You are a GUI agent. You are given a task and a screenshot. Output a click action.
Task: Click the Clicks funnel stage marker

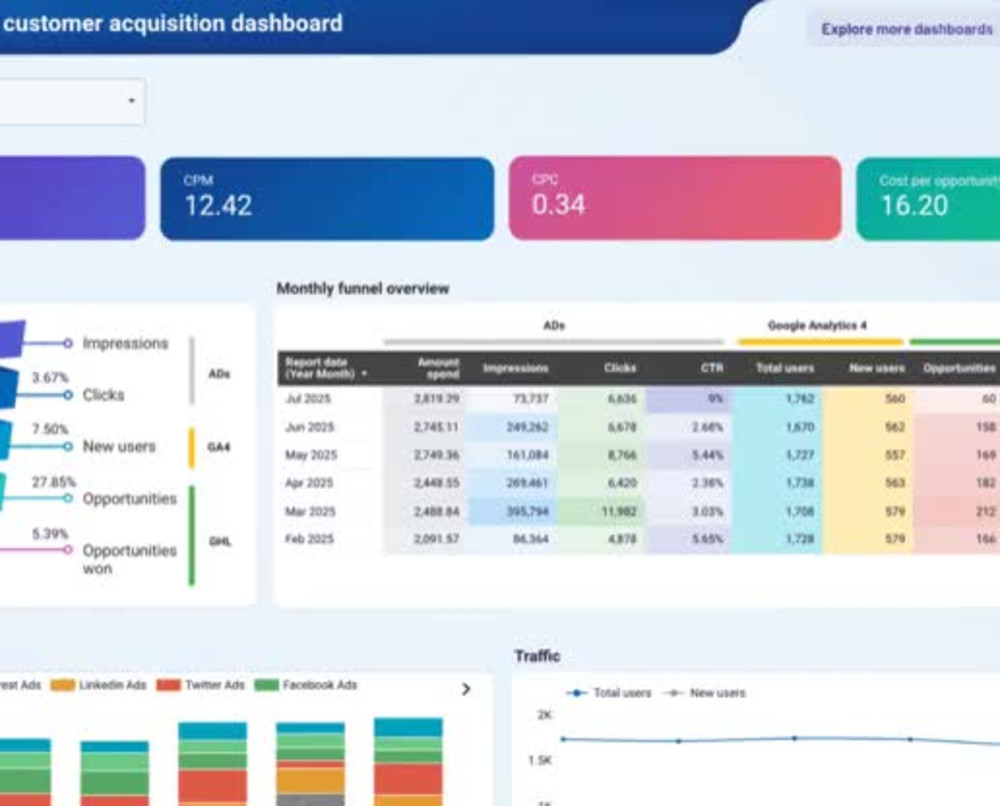(68, 395)
